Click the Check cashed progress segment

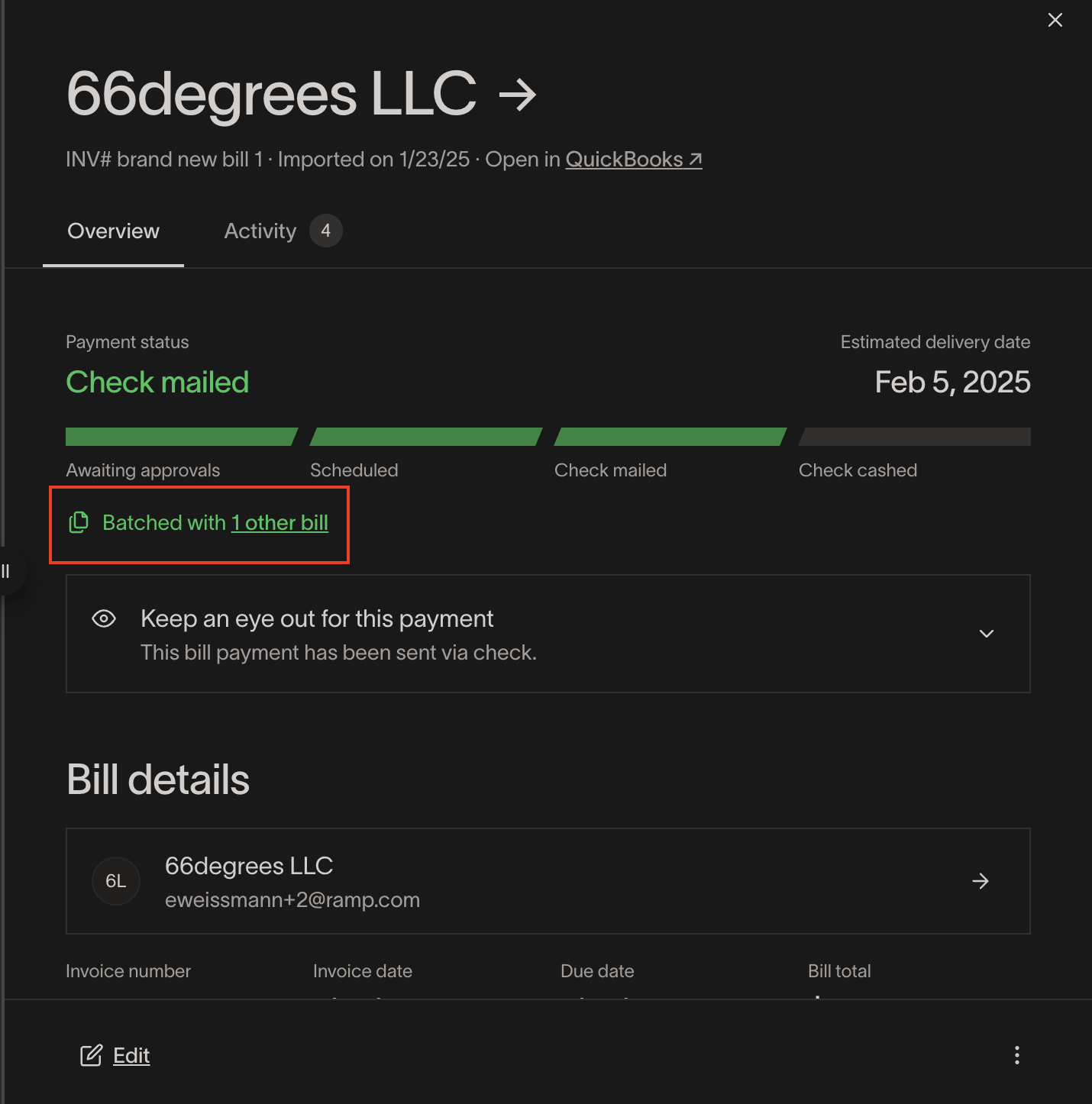coord(915,437)
